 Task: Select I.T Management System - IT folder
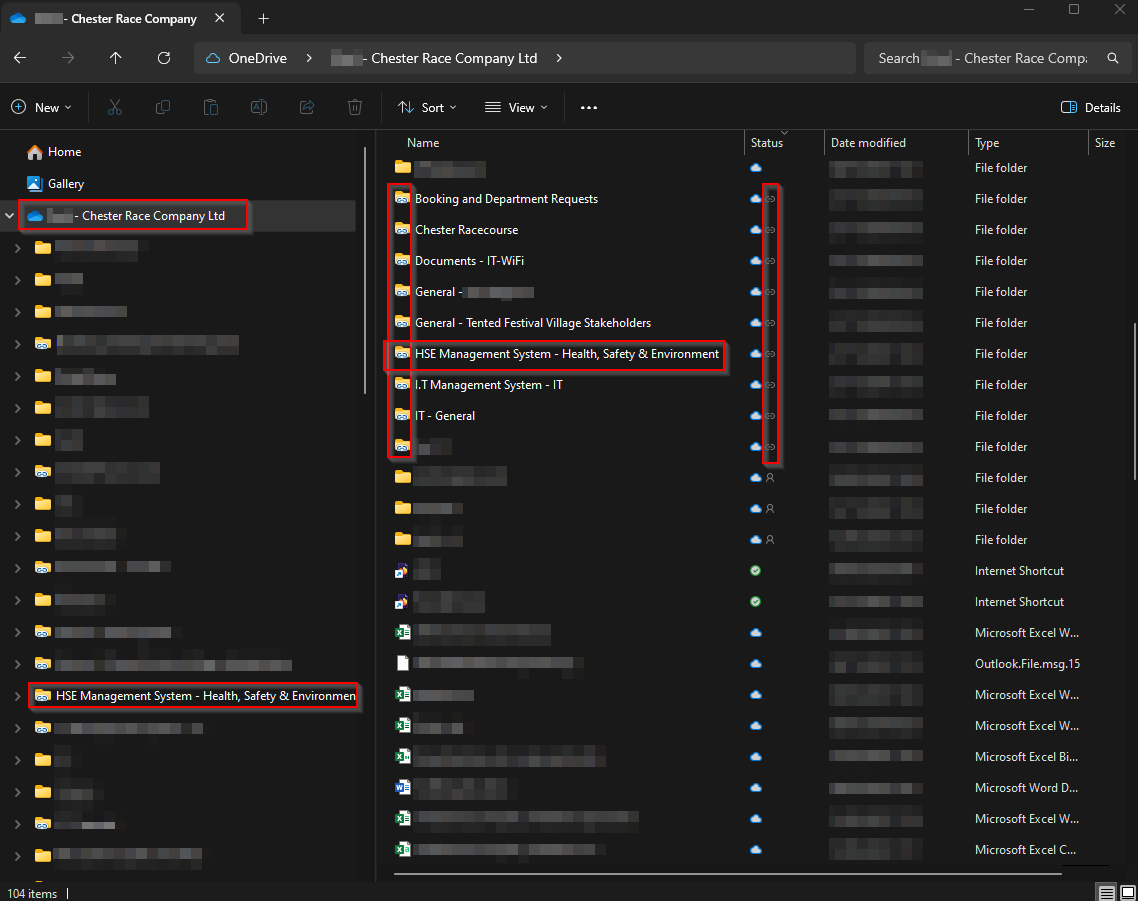point(488,385)
